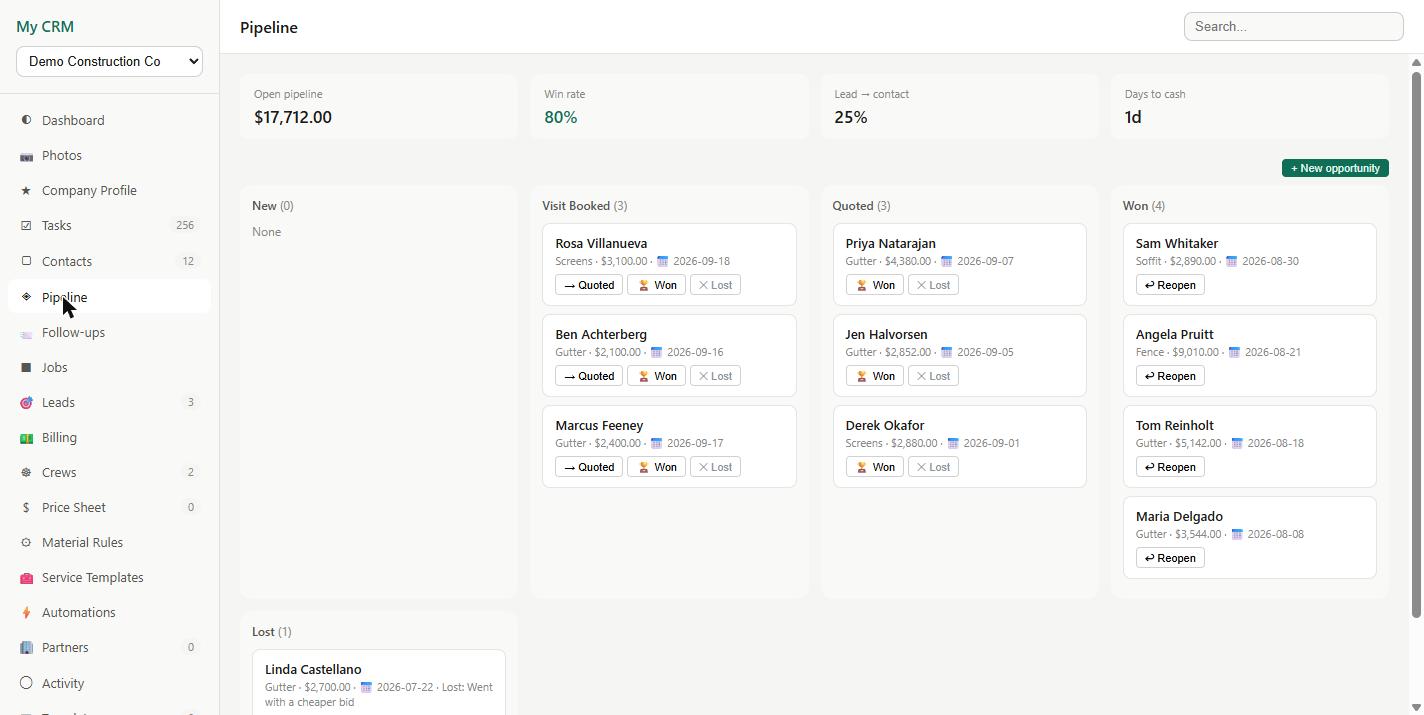Click calendar icon on Sam Whitaker card
Screen dimensions: 1424x715
[x=1231, y=262]
